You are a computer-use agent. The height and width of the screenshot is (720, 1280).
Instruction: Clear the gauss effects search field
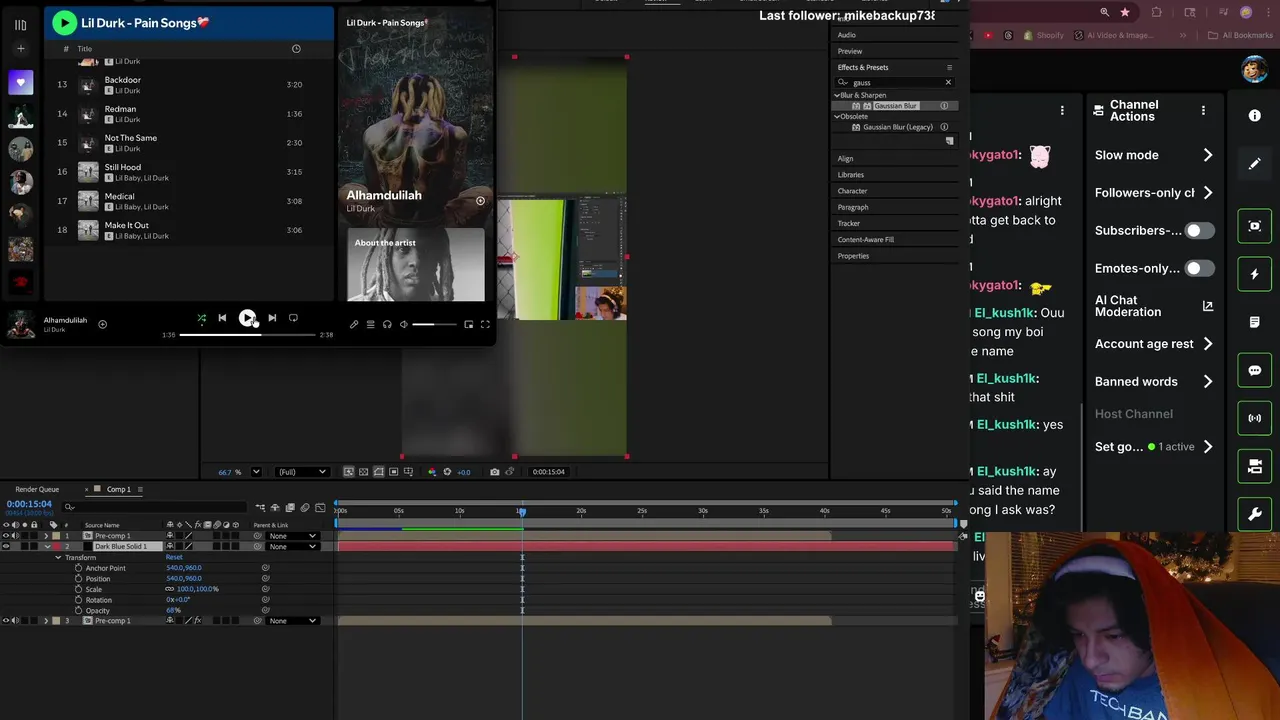[948, 82]
